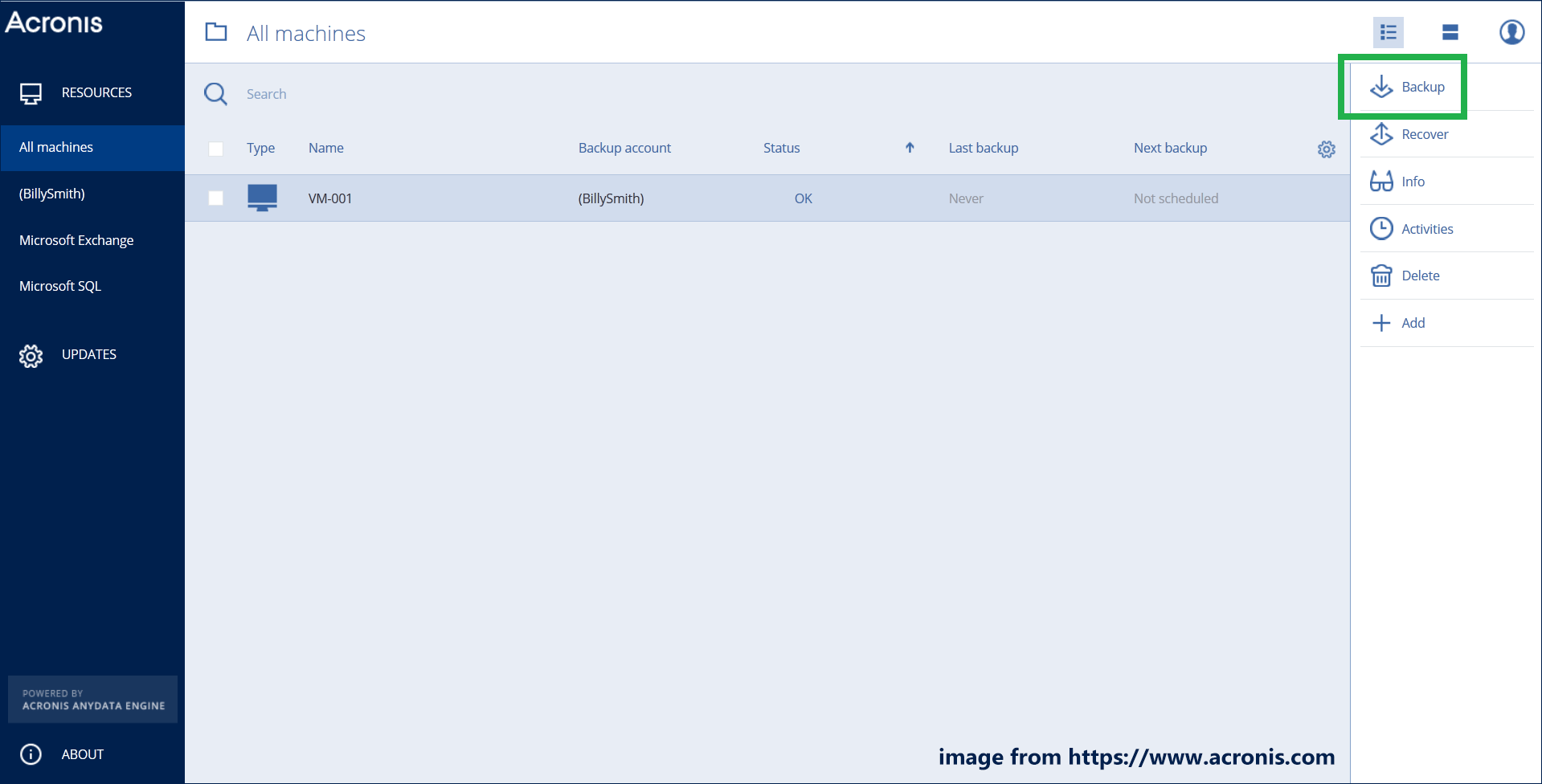The width and height of the screenshot is (1542, 784).
Task: Click the Acronis logo
Action: tap(54, 22)
